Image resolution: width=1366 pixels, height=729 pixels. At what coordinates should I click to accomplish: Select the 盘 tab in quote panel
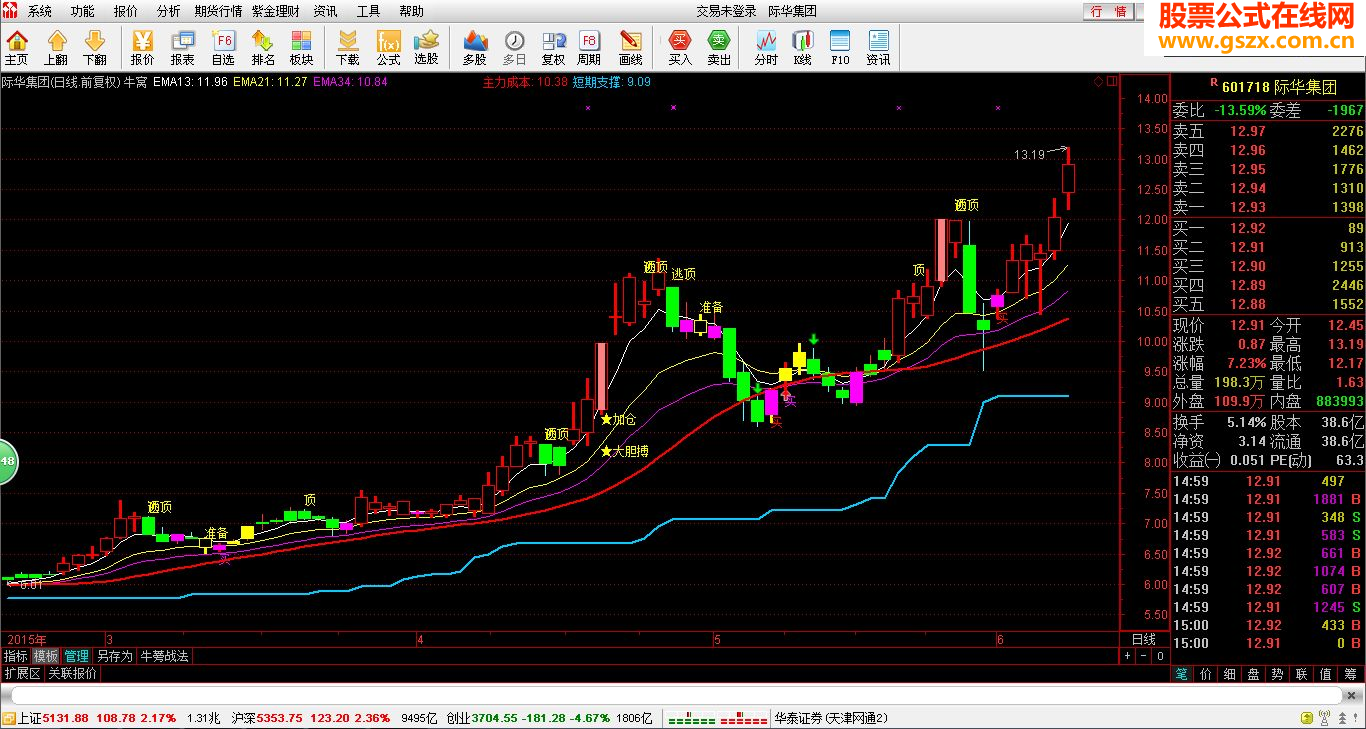(x=1254, y=673)
